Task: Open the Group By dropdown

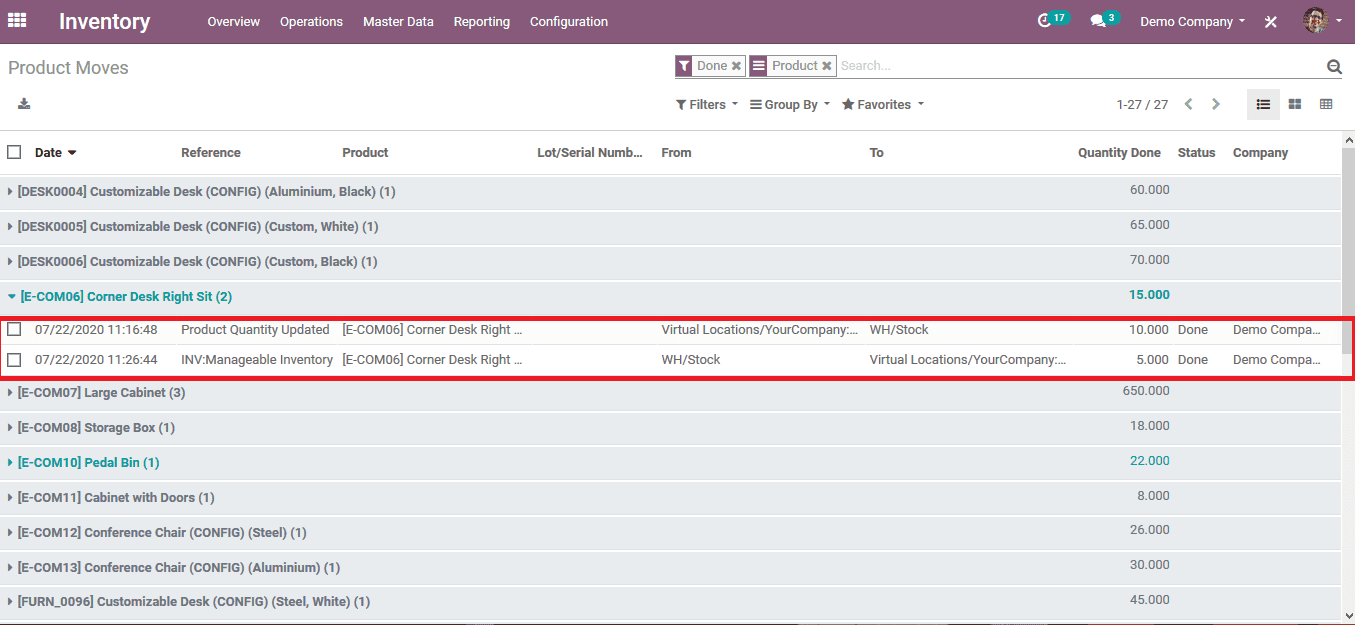Action: [790, 104]
